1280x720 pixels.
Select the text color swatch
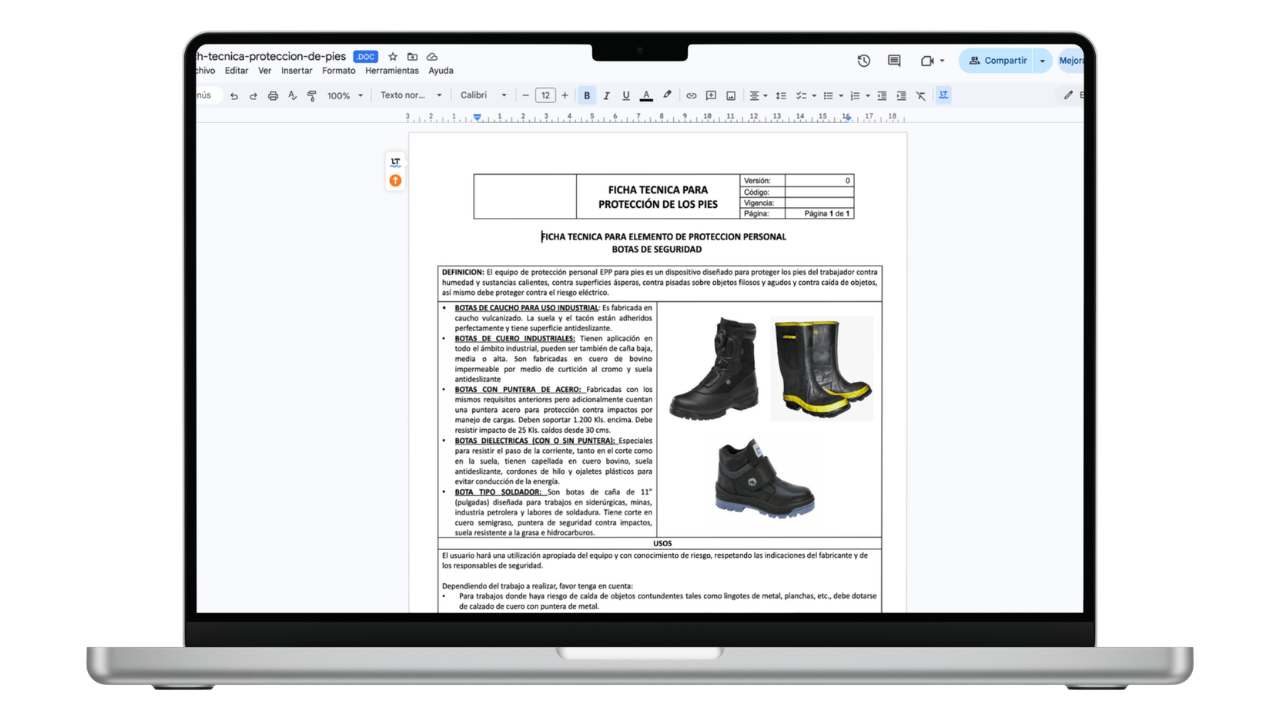click(646, 95)
